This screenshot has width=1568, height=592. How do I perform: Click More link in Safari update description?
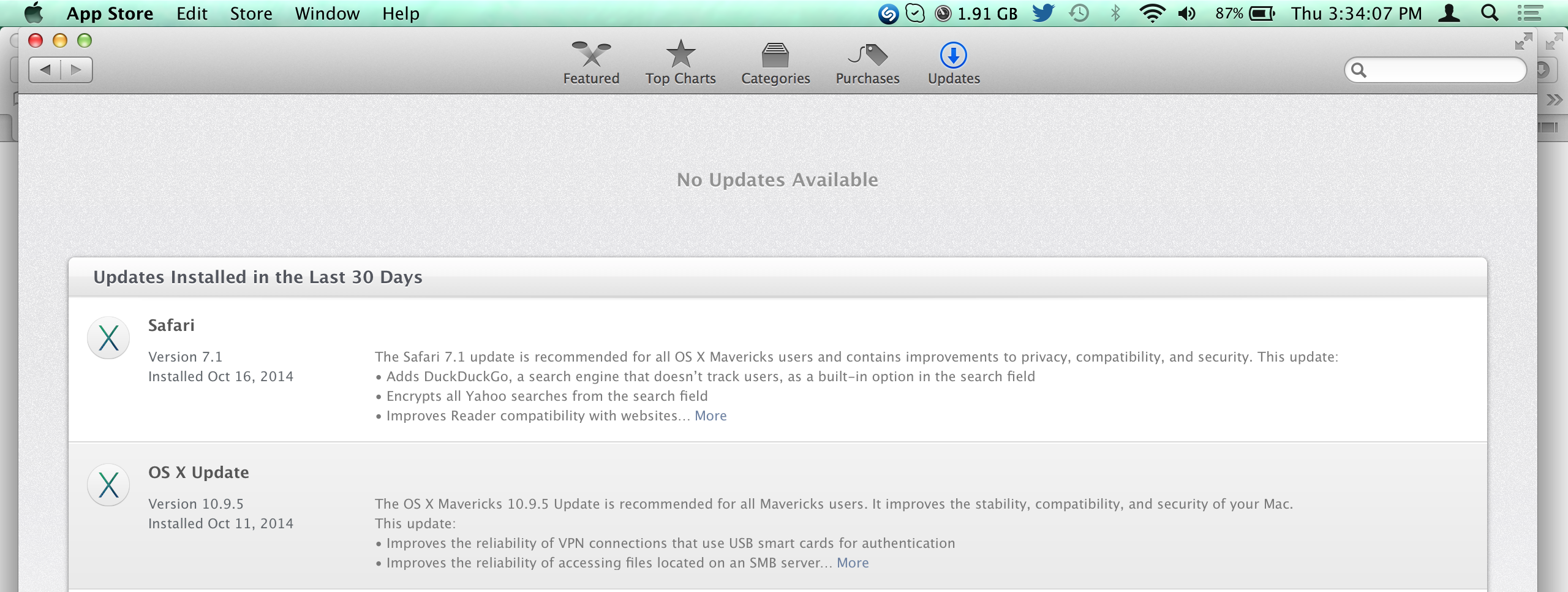coord(710,416)
